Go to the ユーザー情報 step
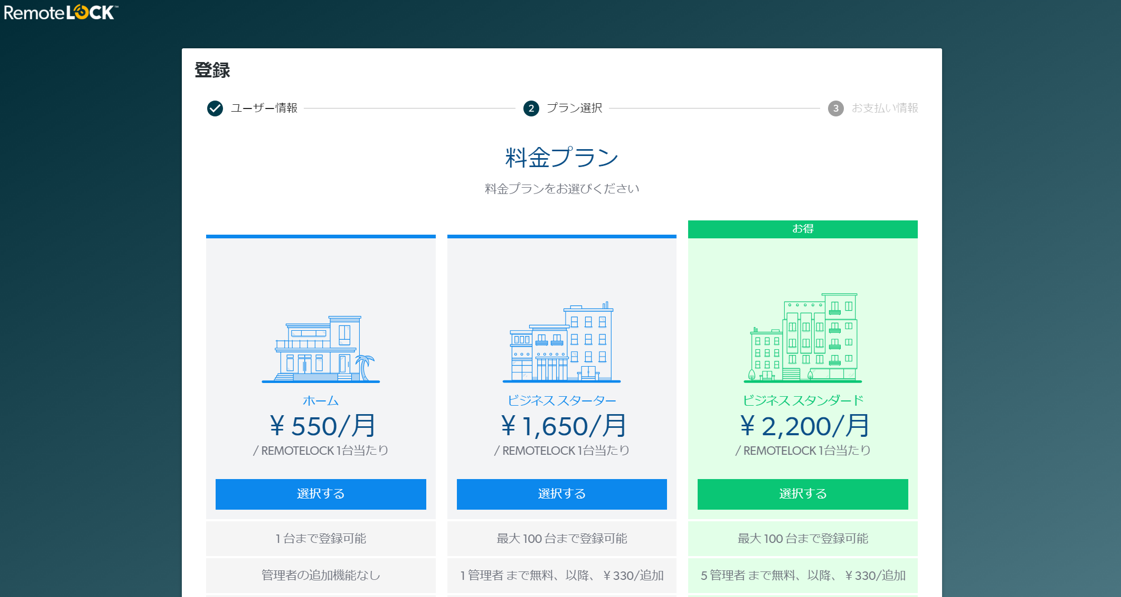 click(x=264, y=109)
